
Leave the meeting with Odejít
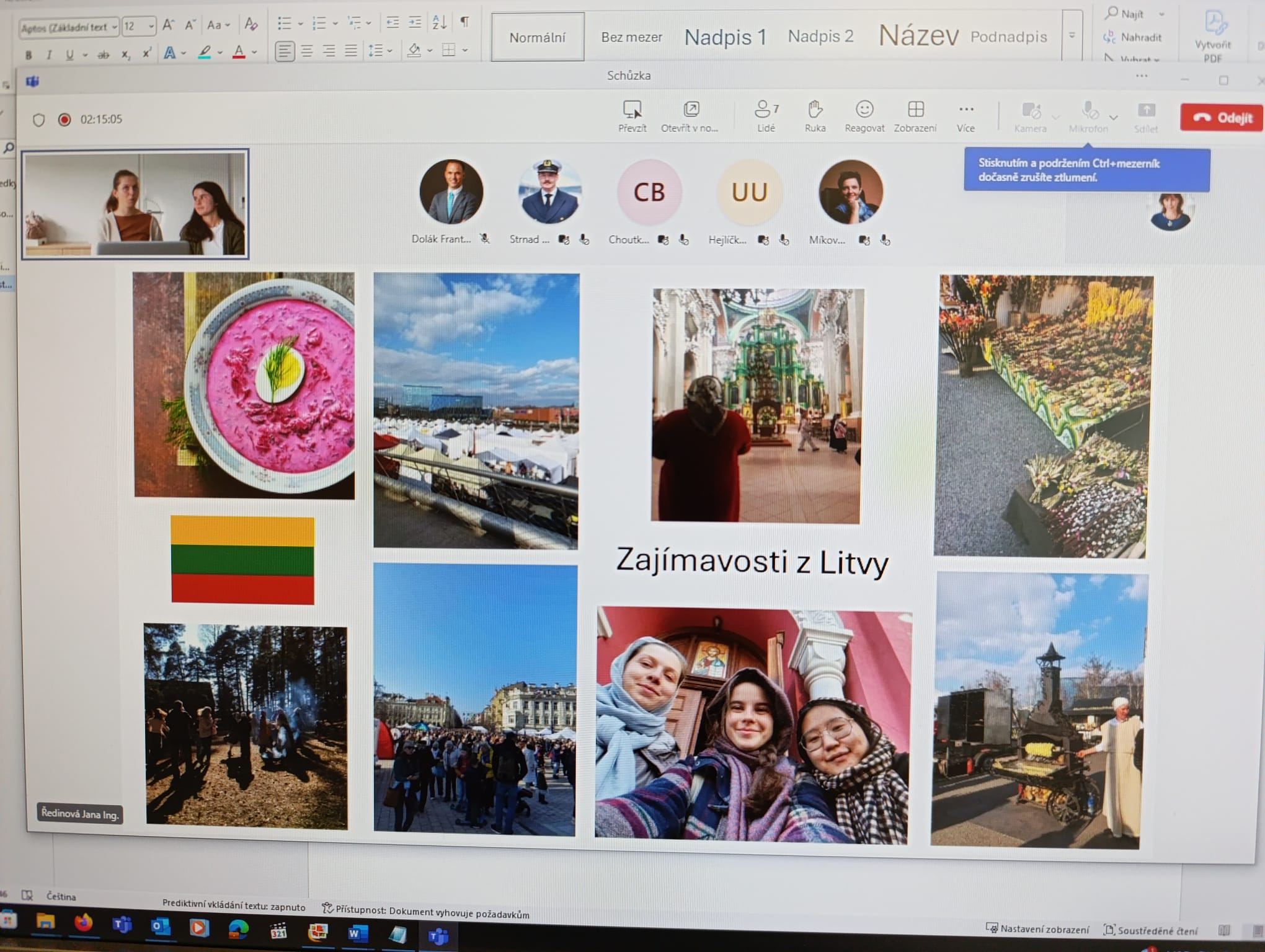[x=1222, y=118]
